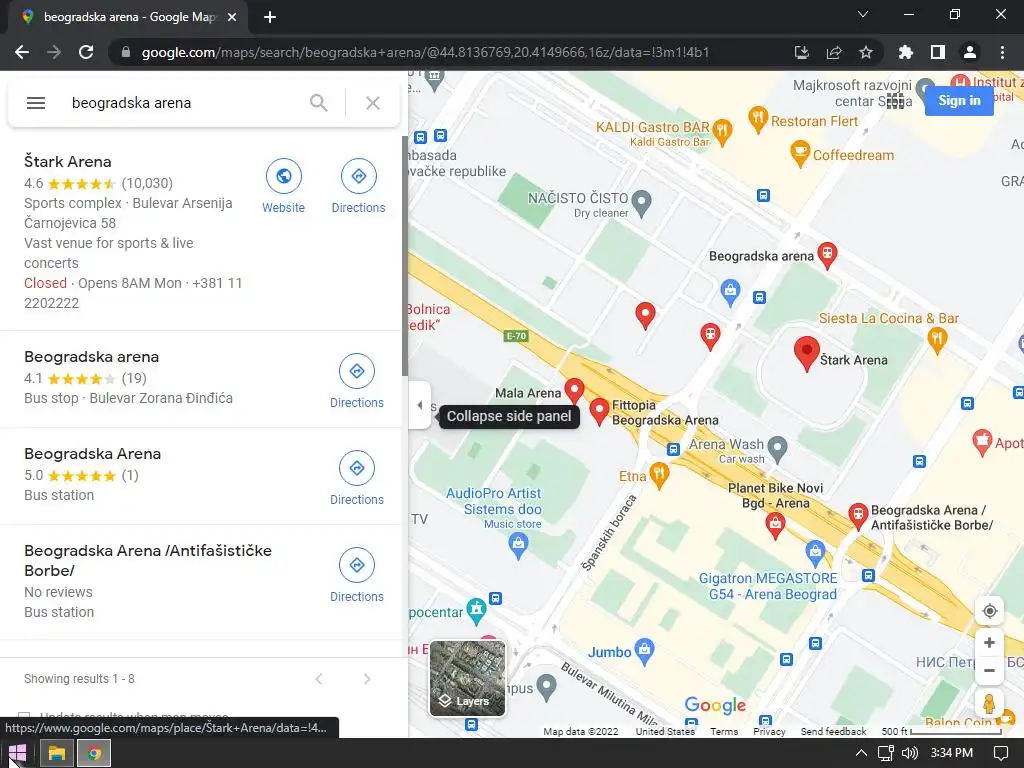Open the Windows Start menu
This screenshot has height=768, width=1024.
click(x=17, y=754)
